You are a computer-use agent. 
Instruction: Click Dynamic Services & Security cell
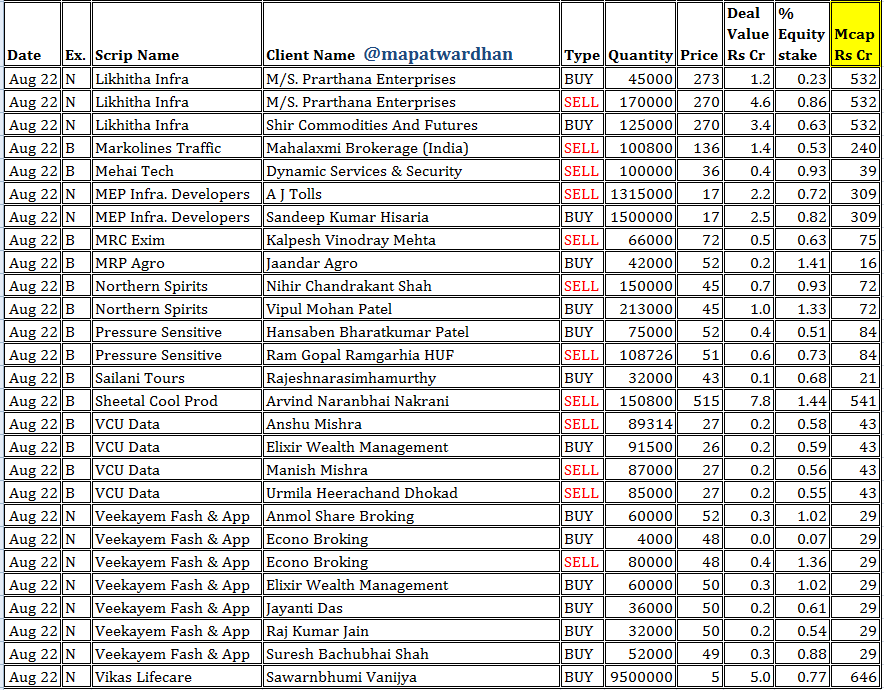[x=411, y=171]
